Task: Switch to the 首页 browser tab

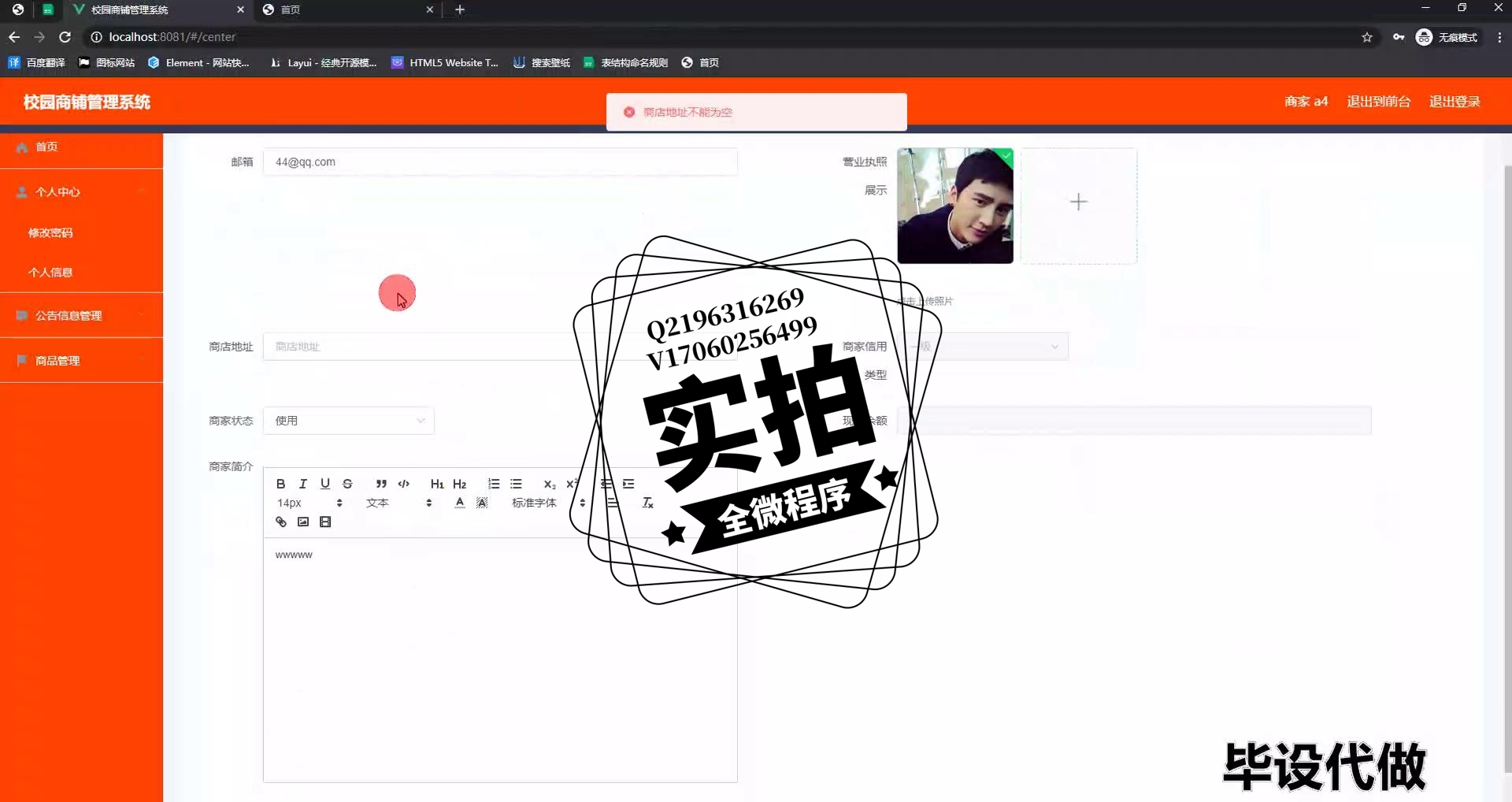Action: pyautogui.click(x=346, y=9)
